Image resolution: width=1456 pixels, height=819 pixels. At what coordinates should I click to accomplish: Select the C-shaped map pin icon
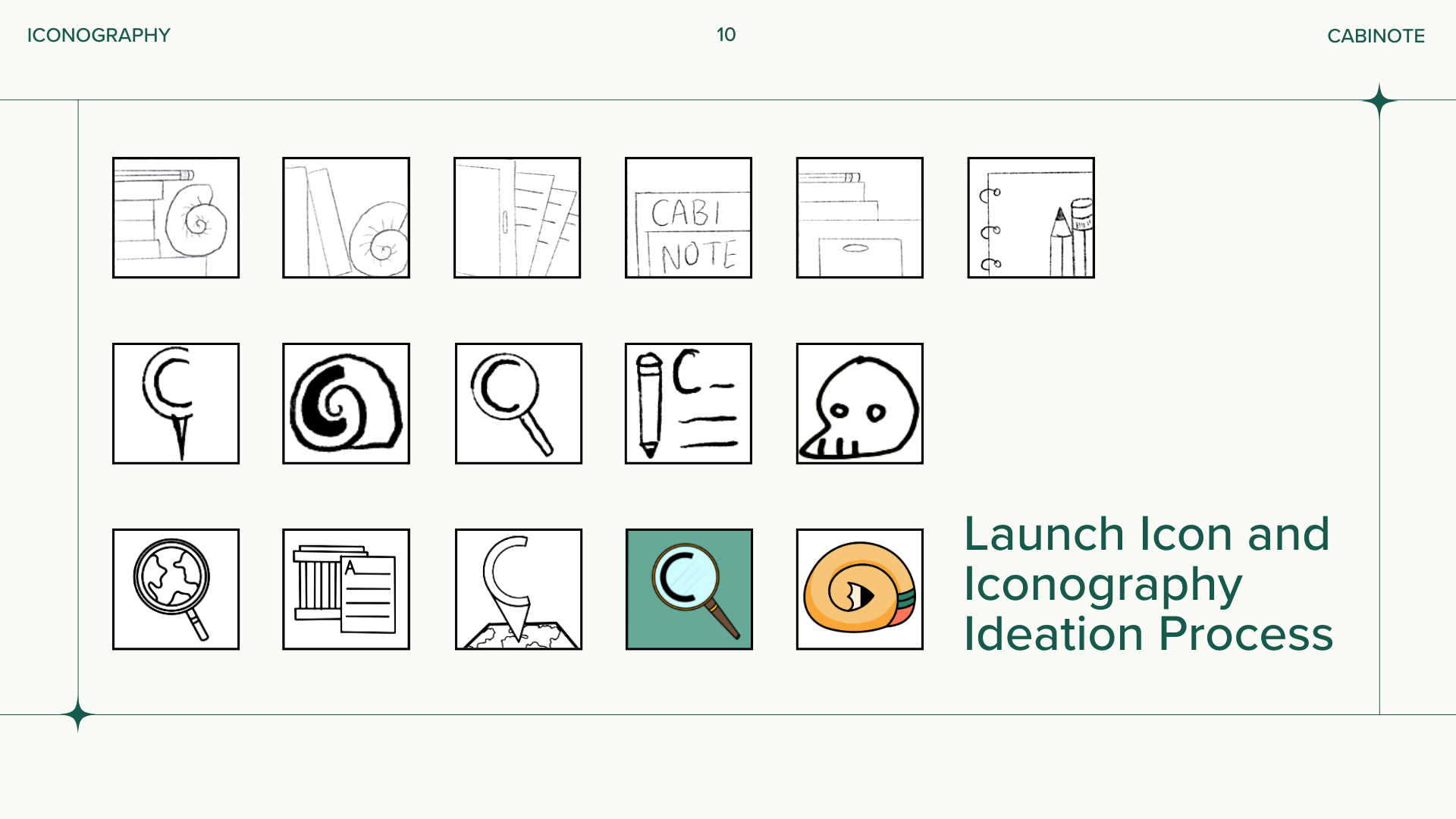(175, 403)
